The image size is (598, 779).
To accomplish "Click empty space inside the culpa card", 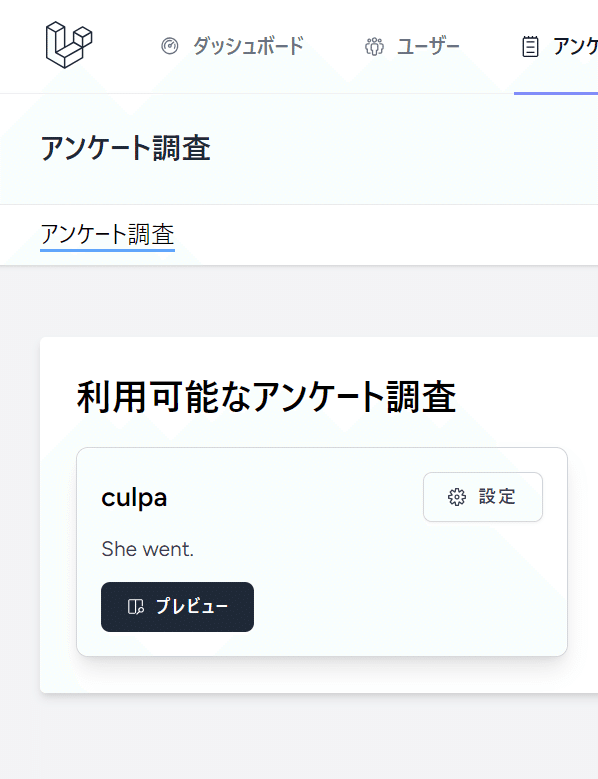I will [x=397, y=596].
